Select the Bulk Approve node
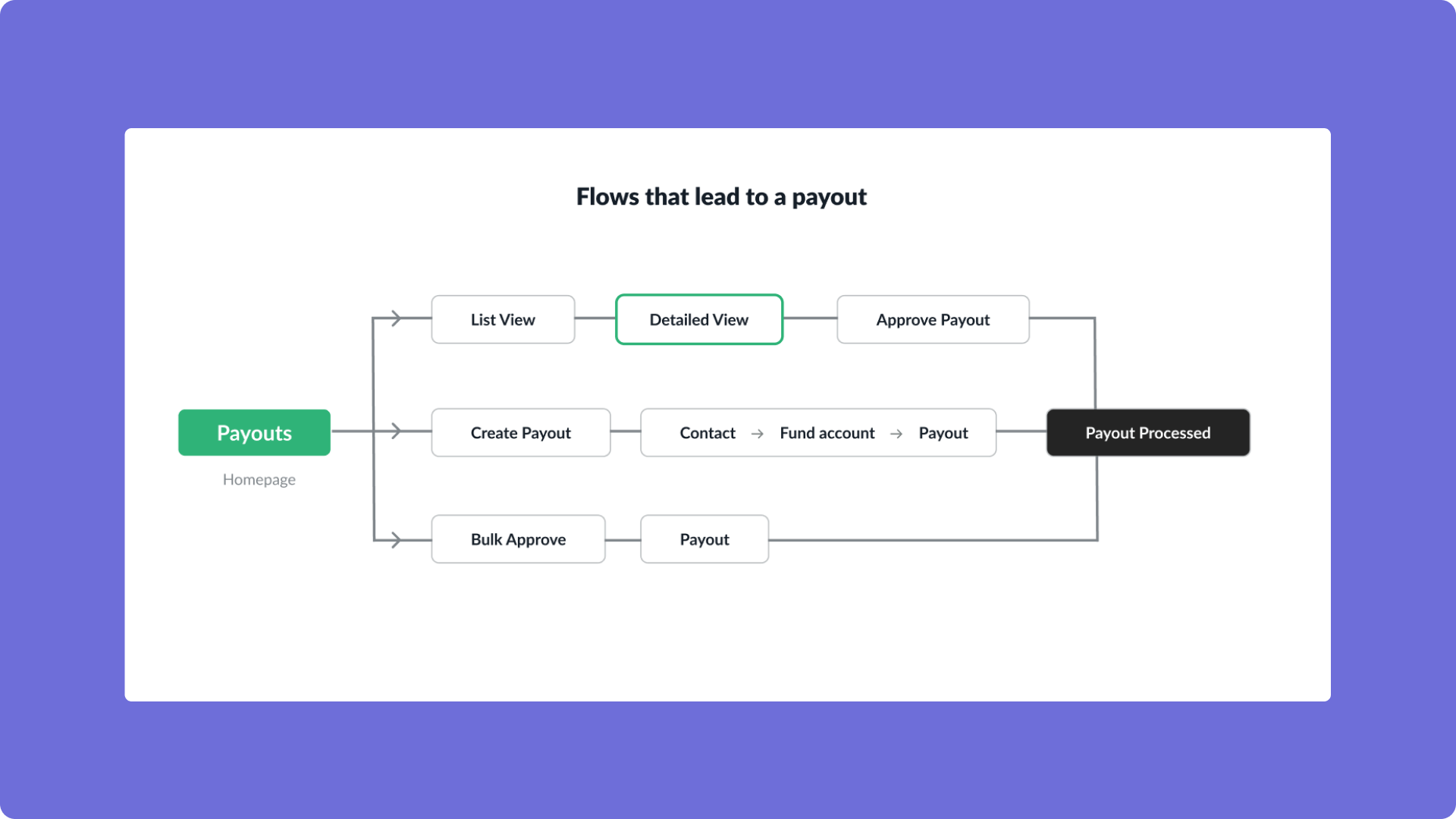The height and width of the screenshot is (819, 1456). pyautogui.click(x=518, y=539)
